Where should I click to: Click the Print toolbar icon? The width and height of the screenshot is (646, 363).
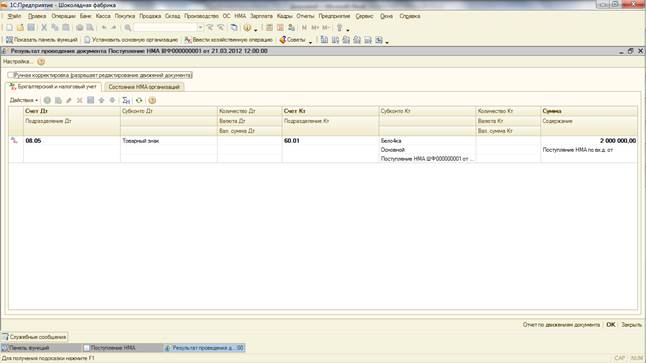80,28
